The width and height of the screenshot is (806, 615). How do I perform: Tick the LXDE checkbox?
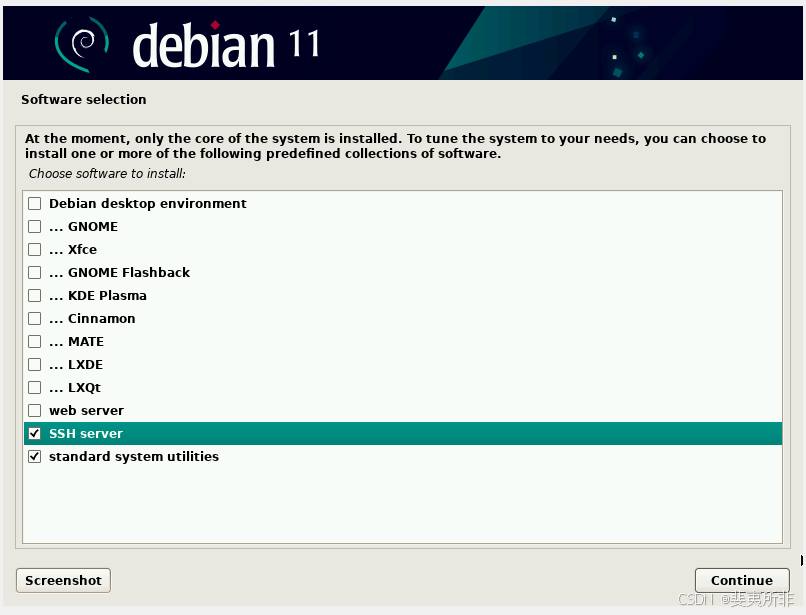tap(34, 365)
